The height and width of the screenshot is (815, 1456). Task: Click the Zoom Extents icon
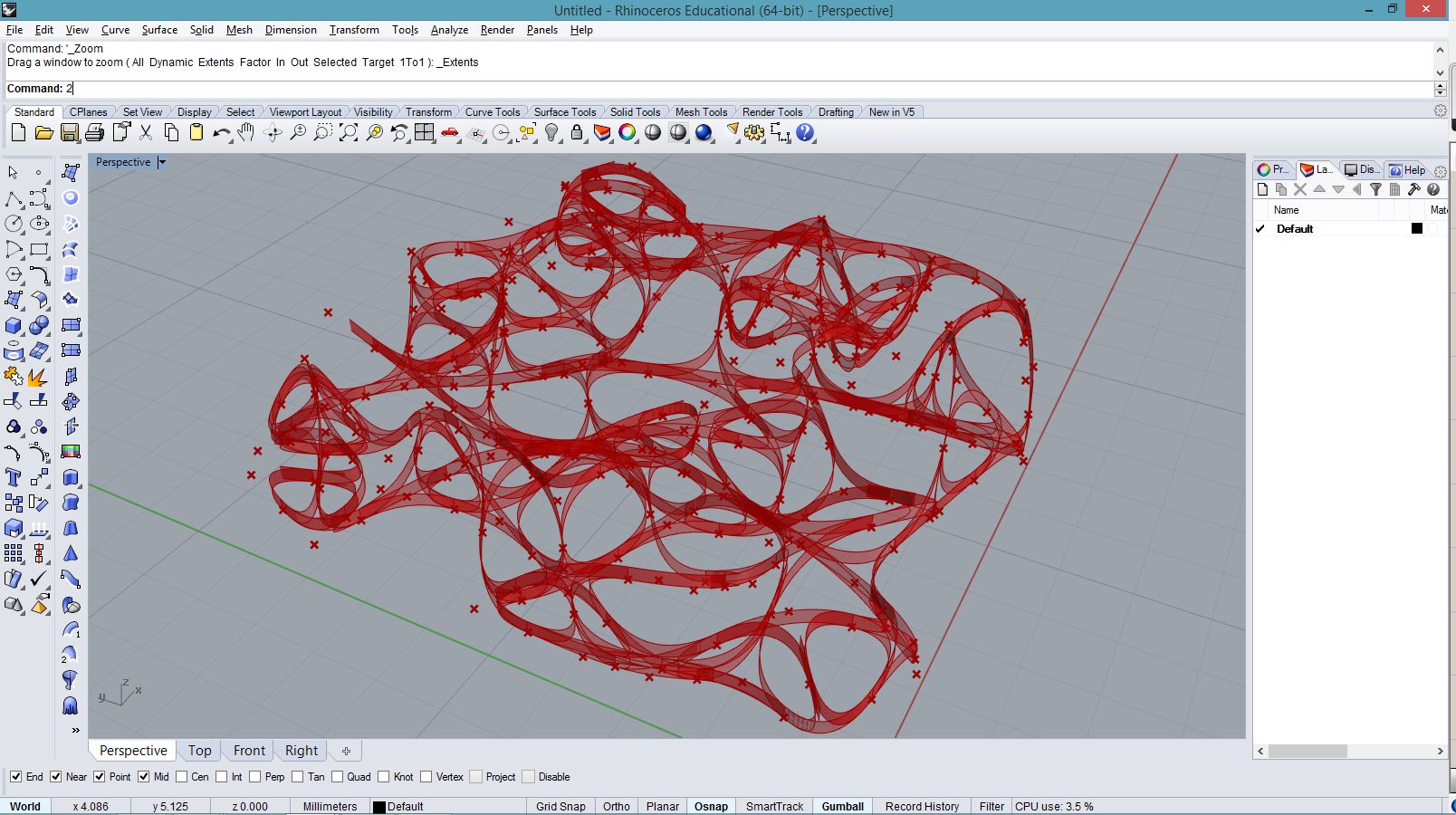point(349,133)
